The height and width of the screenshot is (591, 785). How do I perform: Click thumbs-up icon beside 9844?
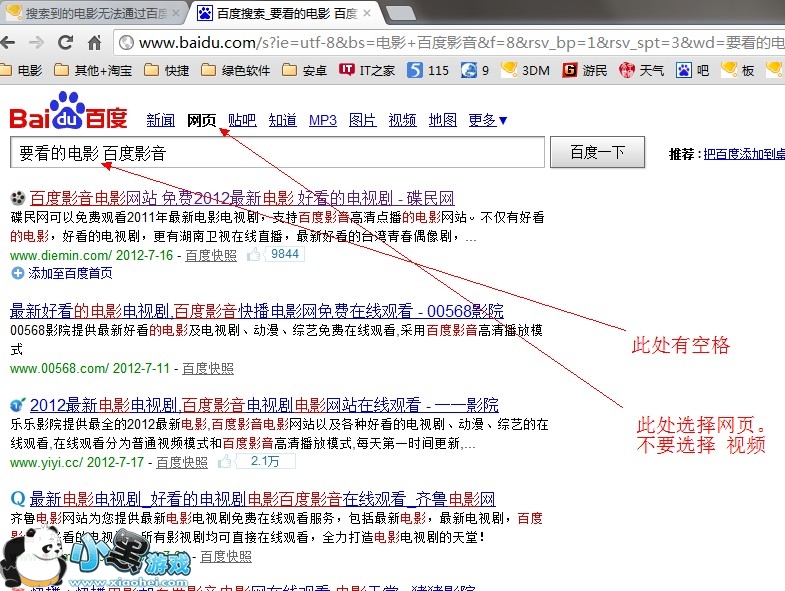253,254
